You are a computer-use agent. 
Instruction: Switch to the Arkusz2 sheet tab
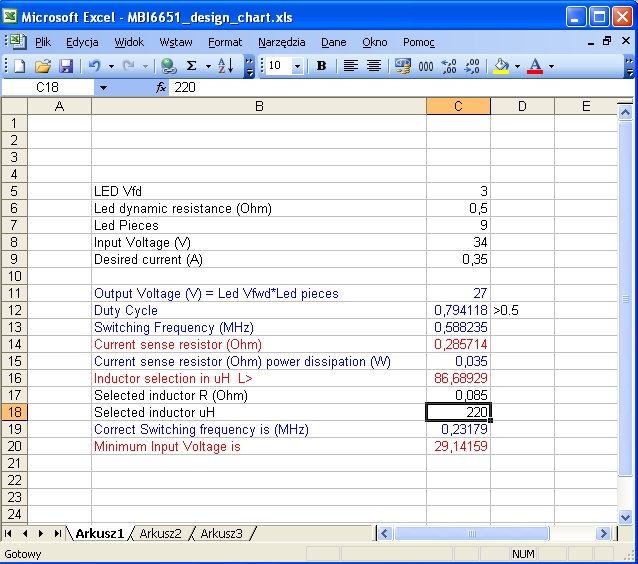[161, 534]
